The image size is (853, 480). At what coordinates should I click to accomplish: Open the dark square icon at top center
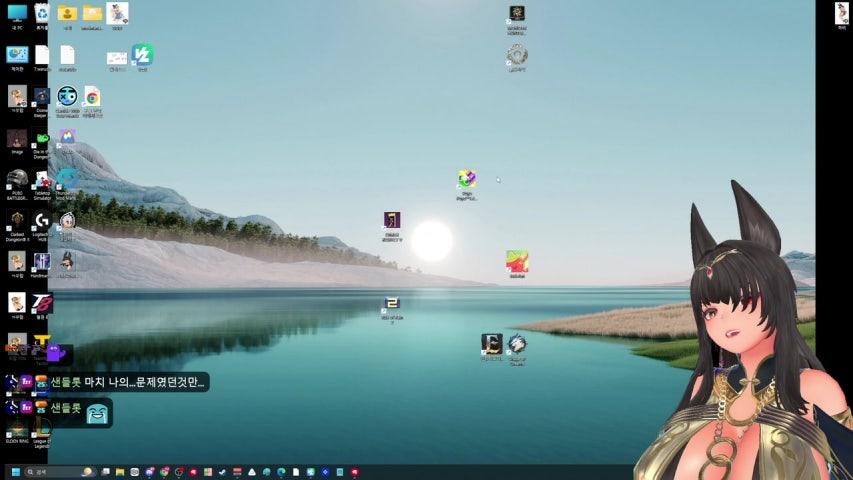517,20
